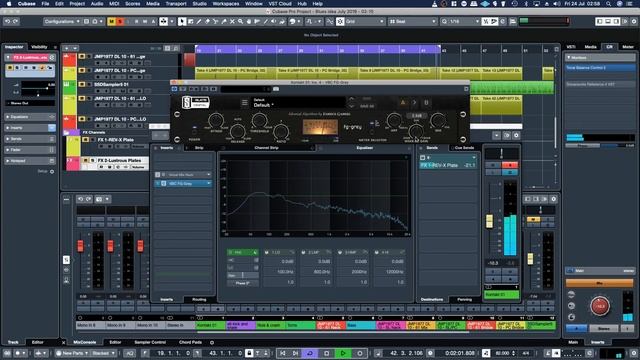Select the Range Selection tool
The image size is (640, 360).
point(191,21)
